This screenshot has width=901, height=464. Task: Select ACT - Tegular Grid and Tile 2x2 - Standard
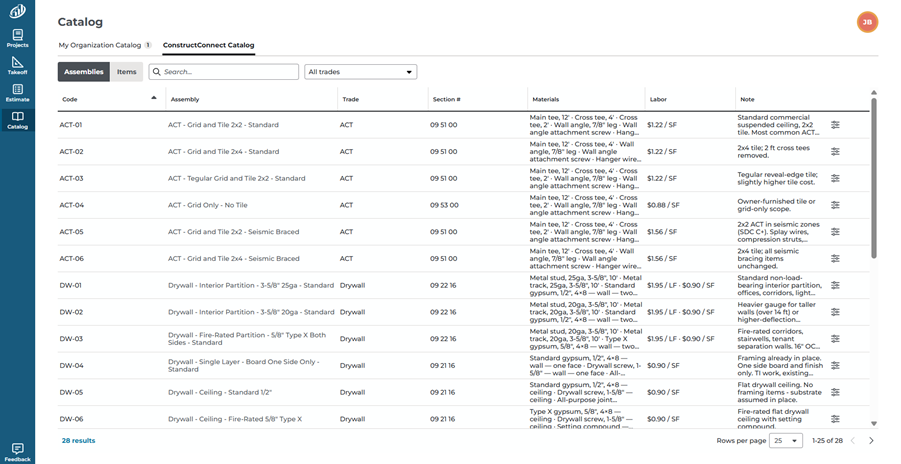coord(237,178)
